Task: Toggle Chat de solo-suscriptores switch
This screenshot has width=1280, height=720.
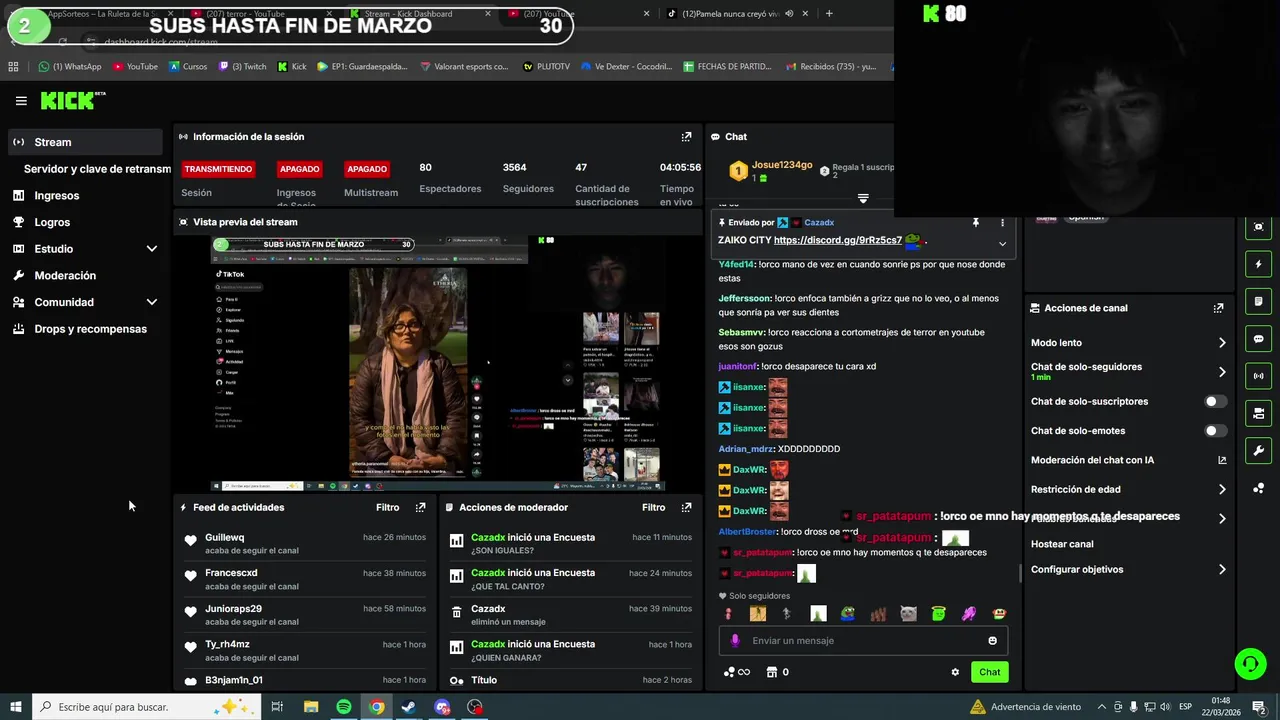Action: [1215, 402]
